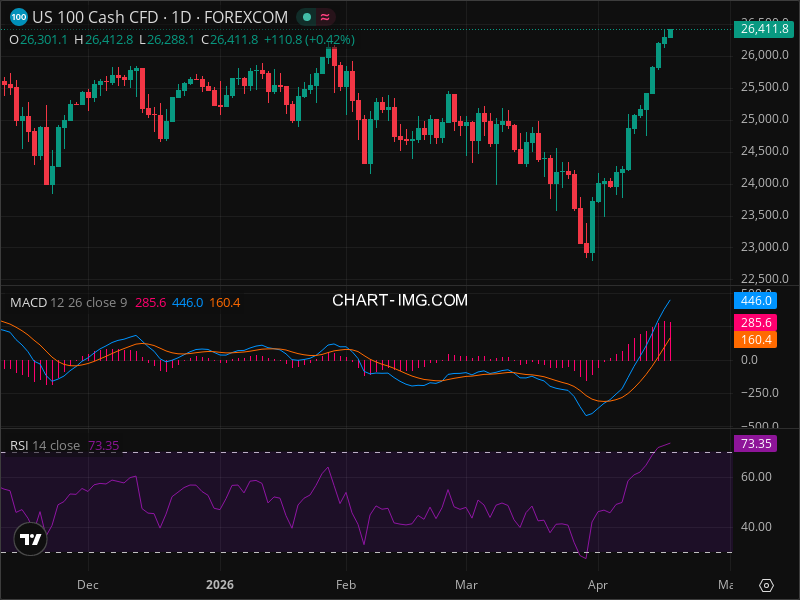Click the open price value 26,301.1

[x=44, y=40]
